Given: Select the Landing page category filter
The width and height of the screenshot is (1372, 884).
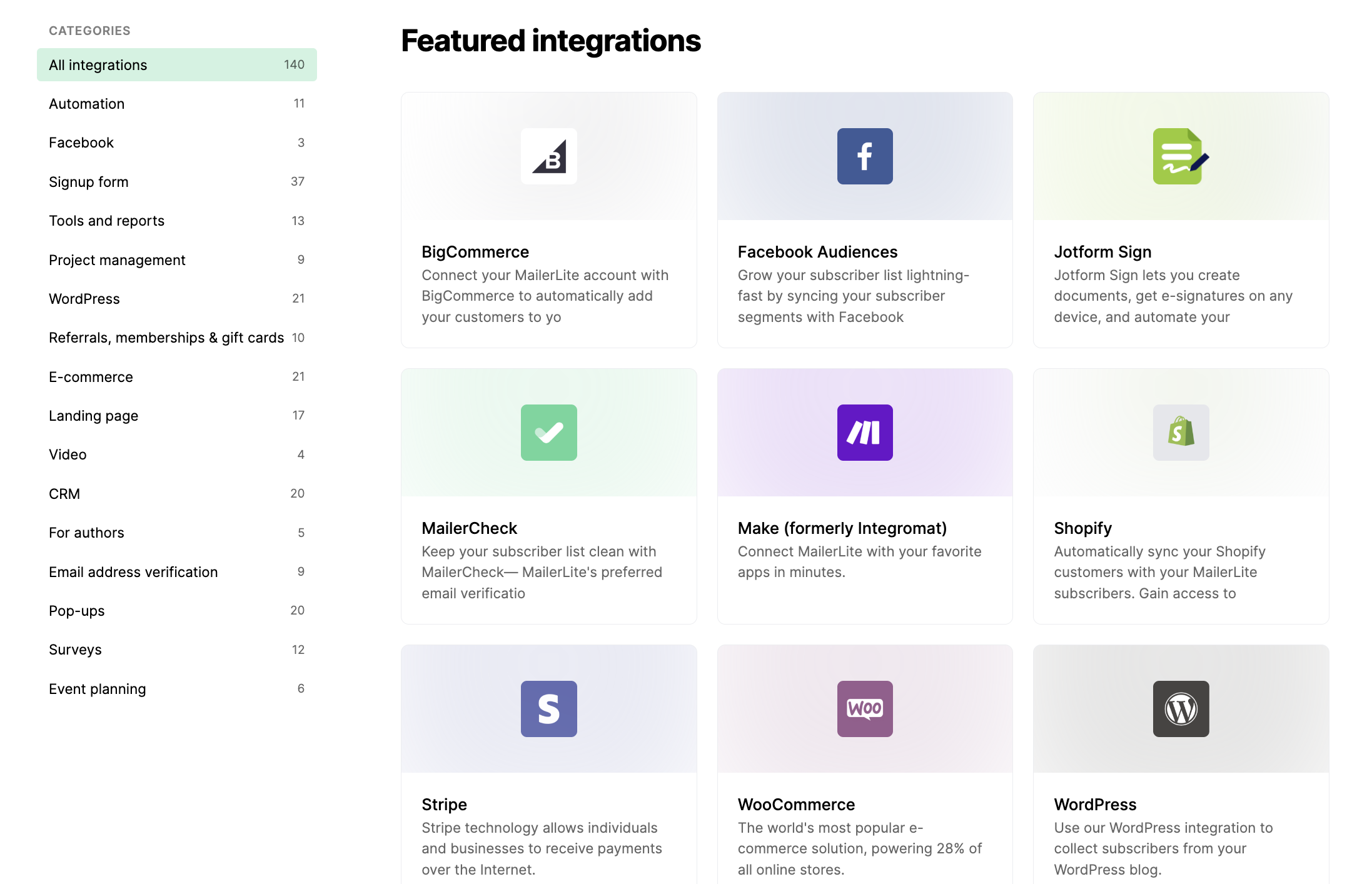Looking at the screenshot, I should [93, 415].
